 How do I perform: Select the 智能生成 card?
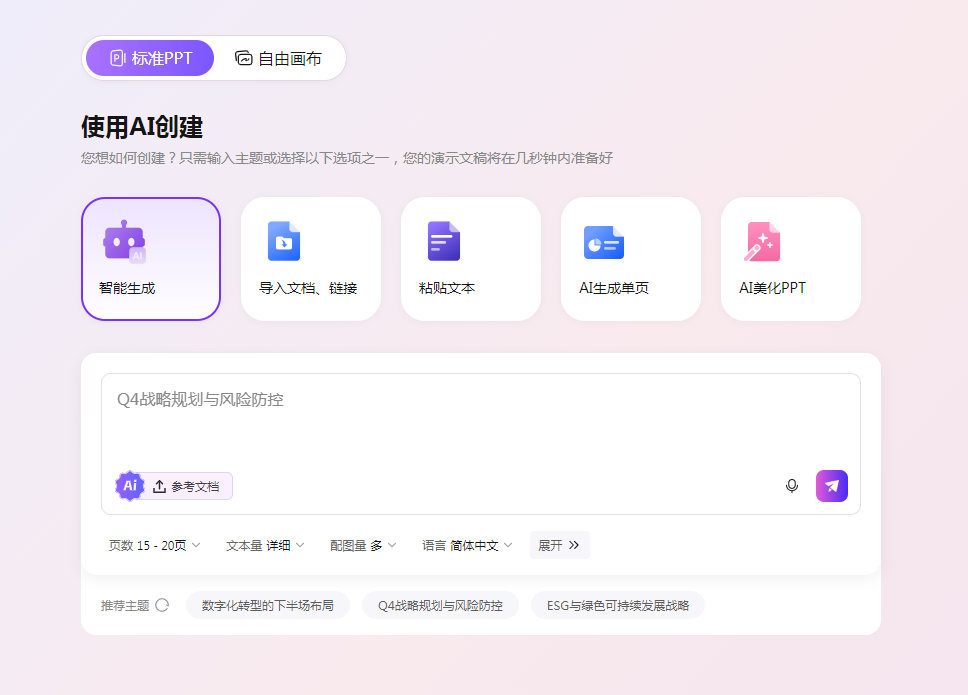(x=151, y=259)
